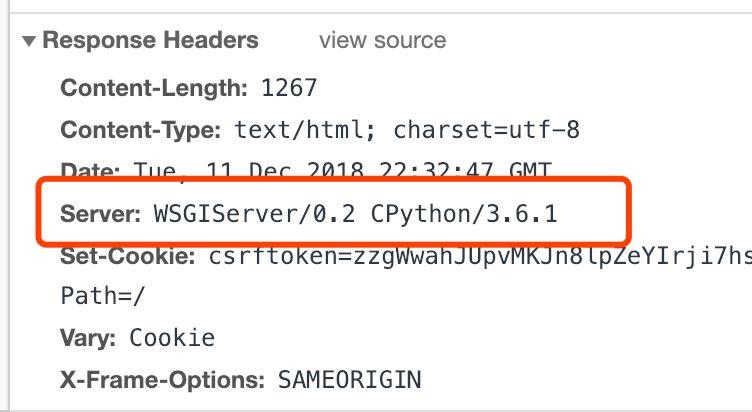
Task: Click the SAMEORIGIN value
Action: tap(350, 380)
